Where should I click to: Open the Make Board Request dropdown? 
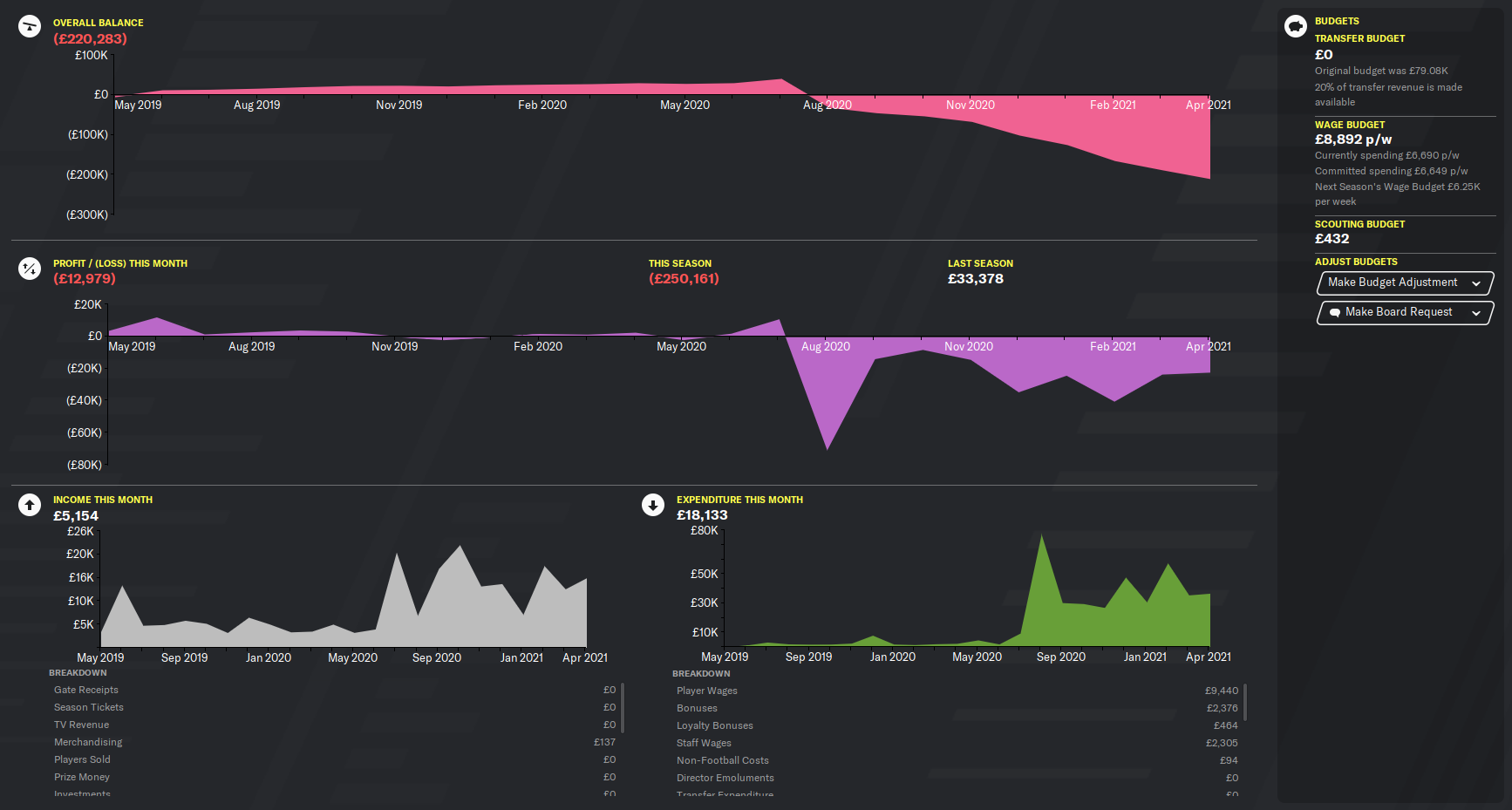[x=1405, y=312]
